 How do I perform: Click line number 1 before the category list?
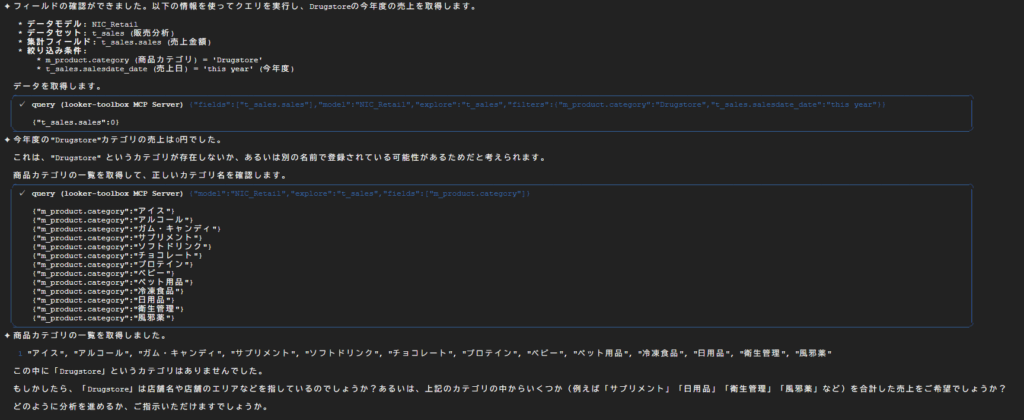pos(20,353)
